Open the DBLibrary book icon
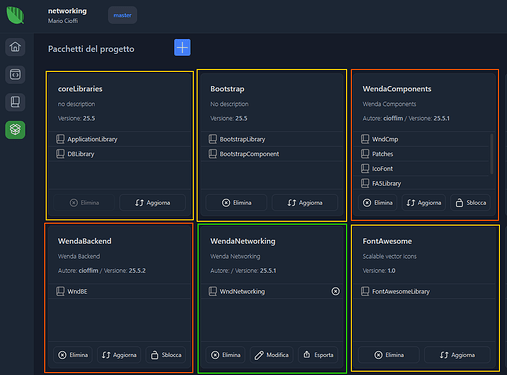Image resolution: width=507 pixels, height=375 pixels. point(60,154)
